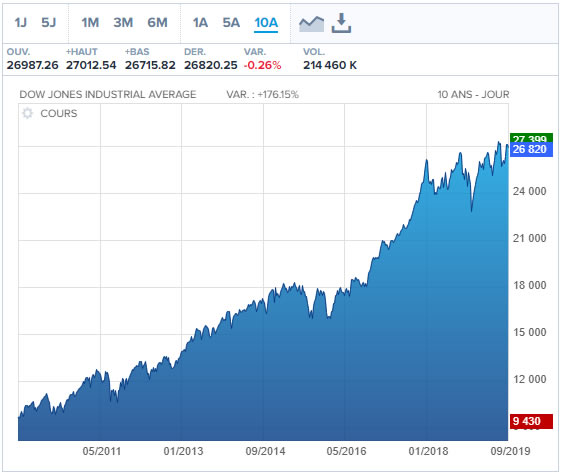Screen dimensions: 563x474
Task: Show the 5A five-year chart
Action: coord(231,23)
